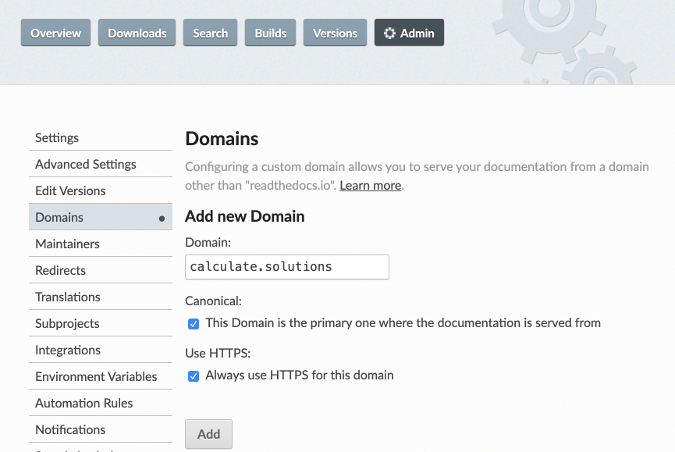Open Automation Rules in the sidebar
Viewport: 675px width, 452px height.
coord(100,403)
